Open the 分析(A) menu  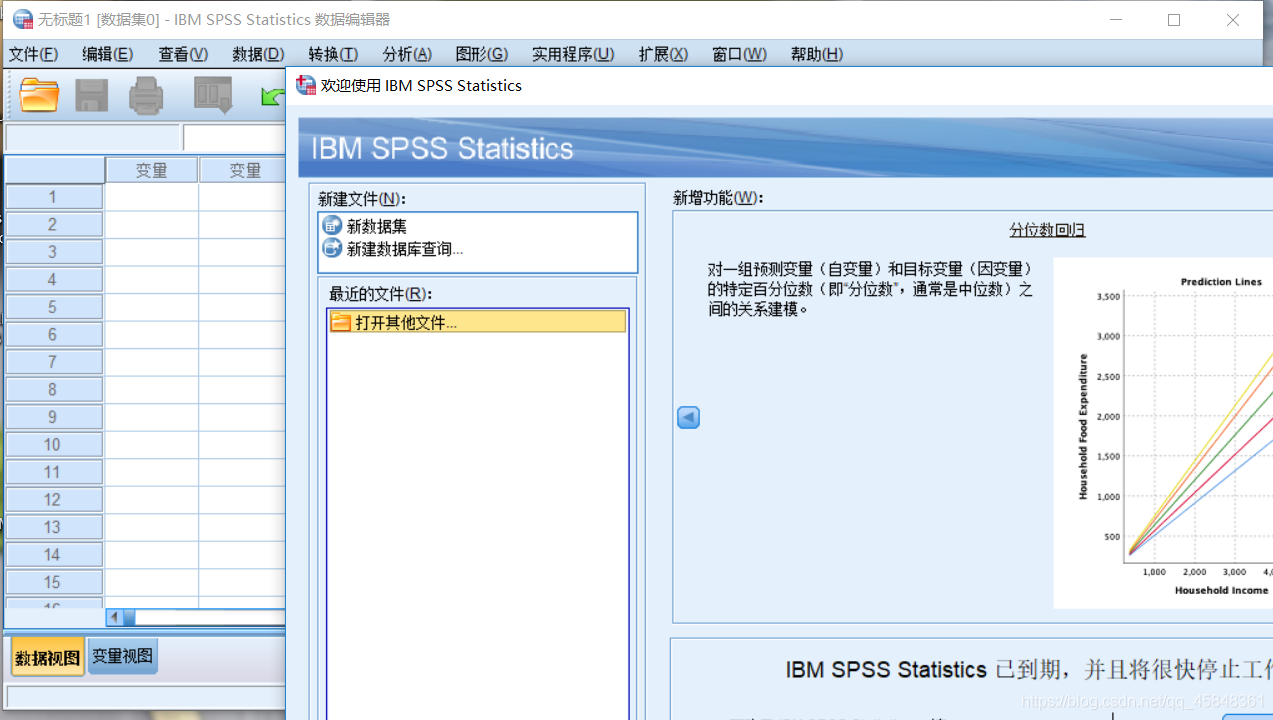click(x=407, y=54)
